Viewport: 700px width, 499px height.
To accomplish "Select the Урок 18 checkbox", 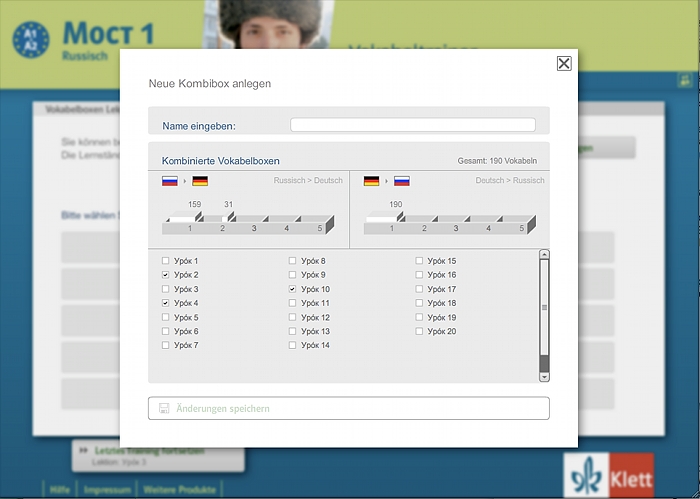I will [419, 303].
